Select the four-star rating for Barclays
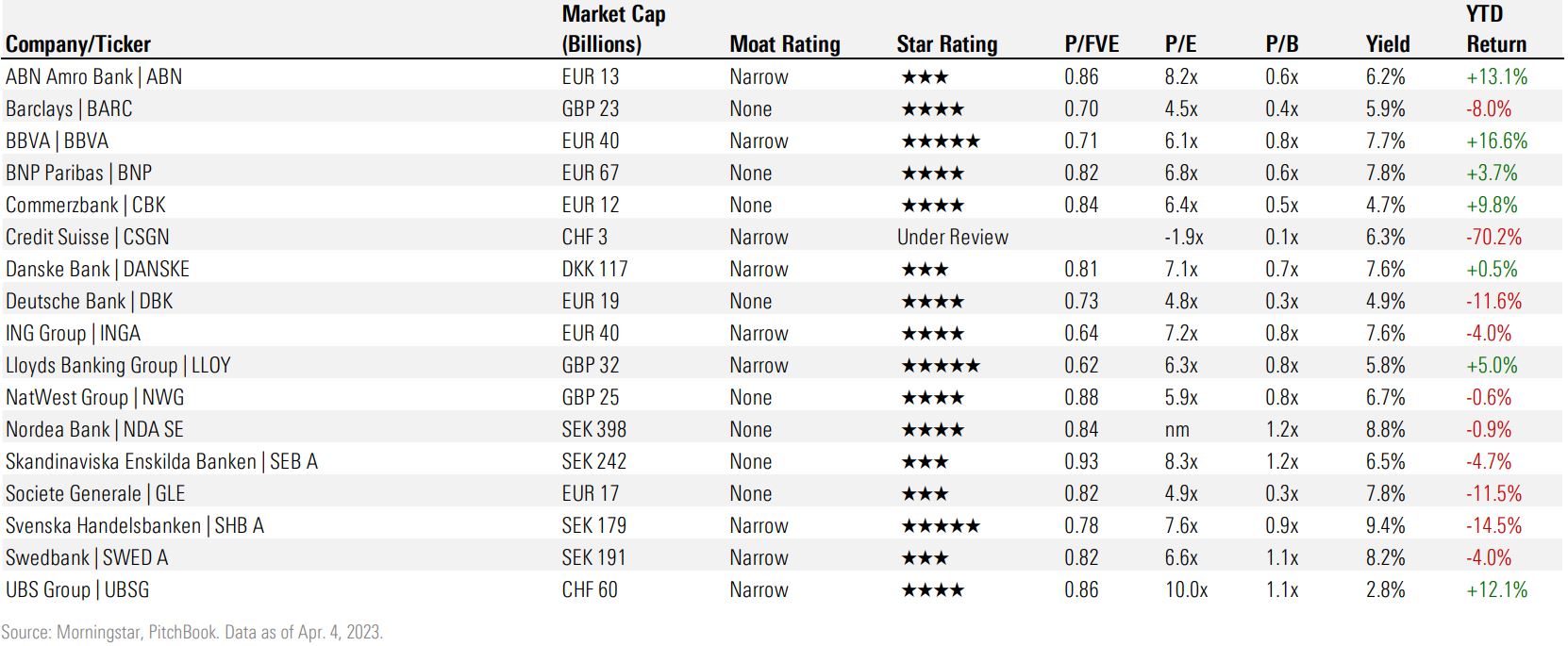The height and width of the screenshot is (646, 1568). (932, 109)
